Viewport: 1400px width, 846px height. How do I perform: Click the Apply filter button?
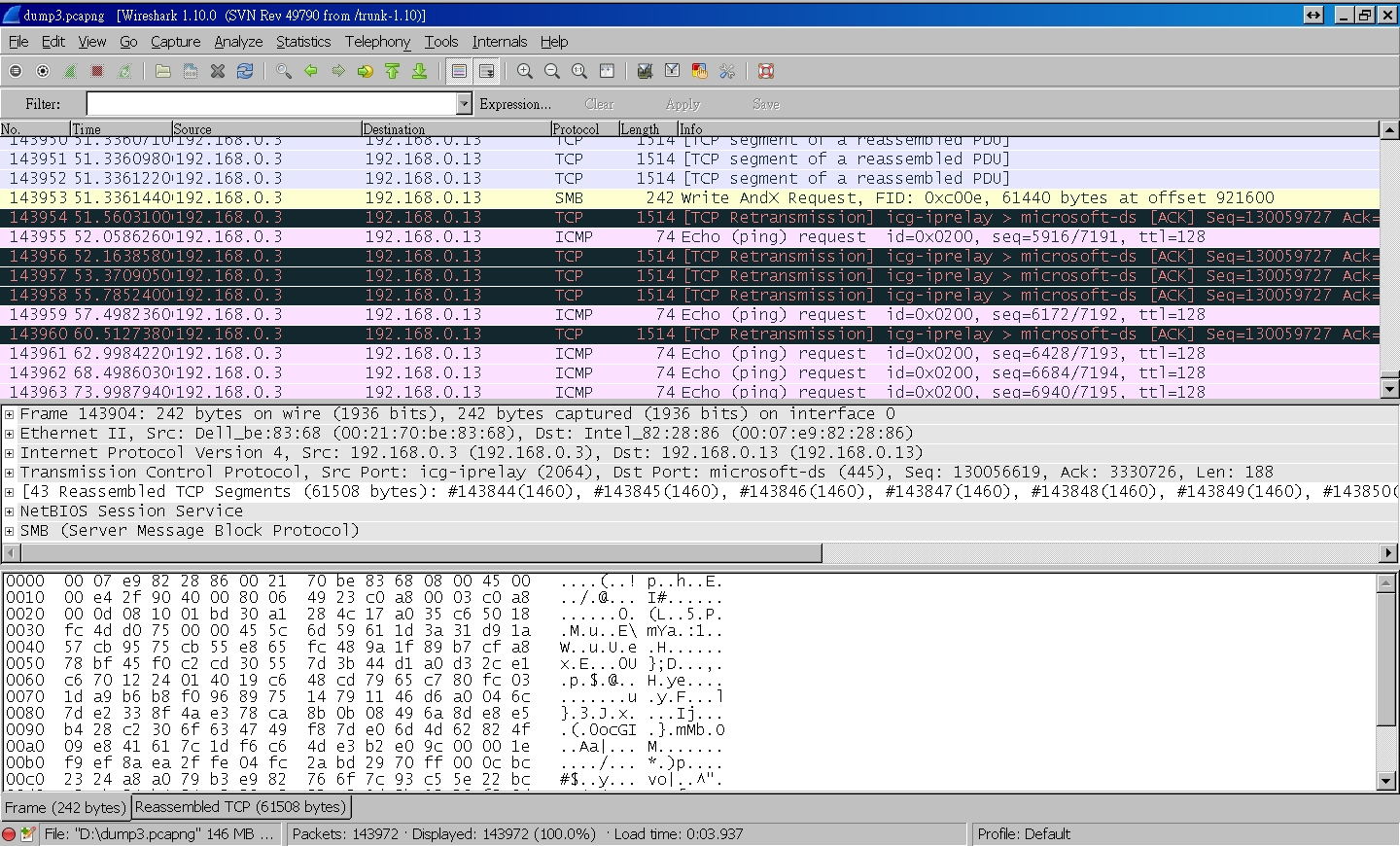[x=682, y=104]
